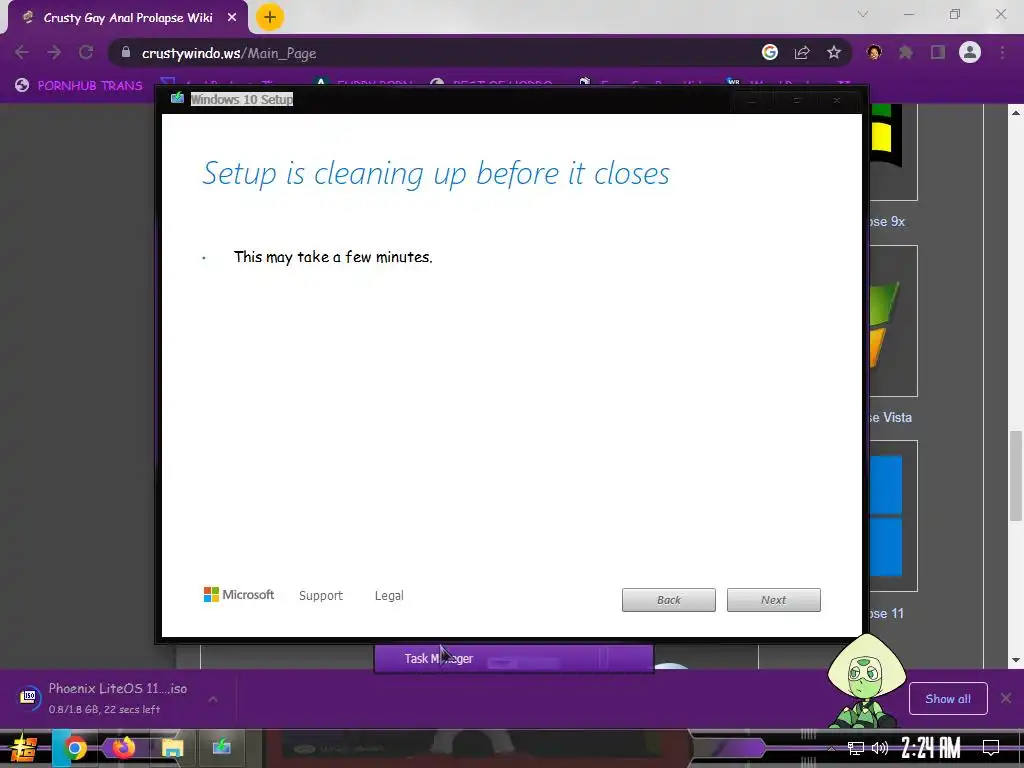Click the Back button in Windows 10 Setup
Image resolution: width=1024 pixels, height=768 pixels.
[x=669, y=600]
